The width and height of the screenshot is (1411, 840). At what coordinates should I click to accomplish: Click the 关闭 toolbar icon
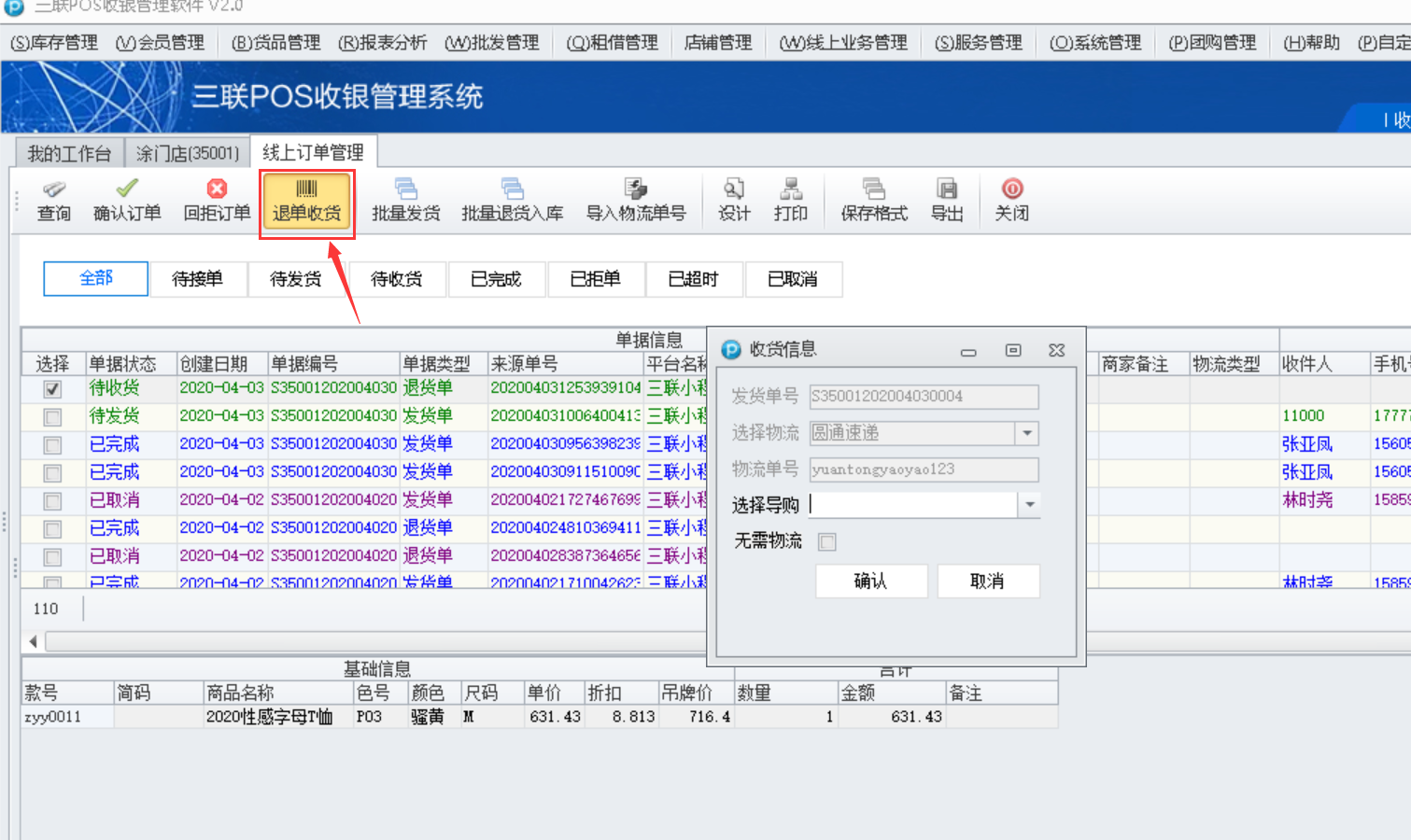click(1012, 189)
